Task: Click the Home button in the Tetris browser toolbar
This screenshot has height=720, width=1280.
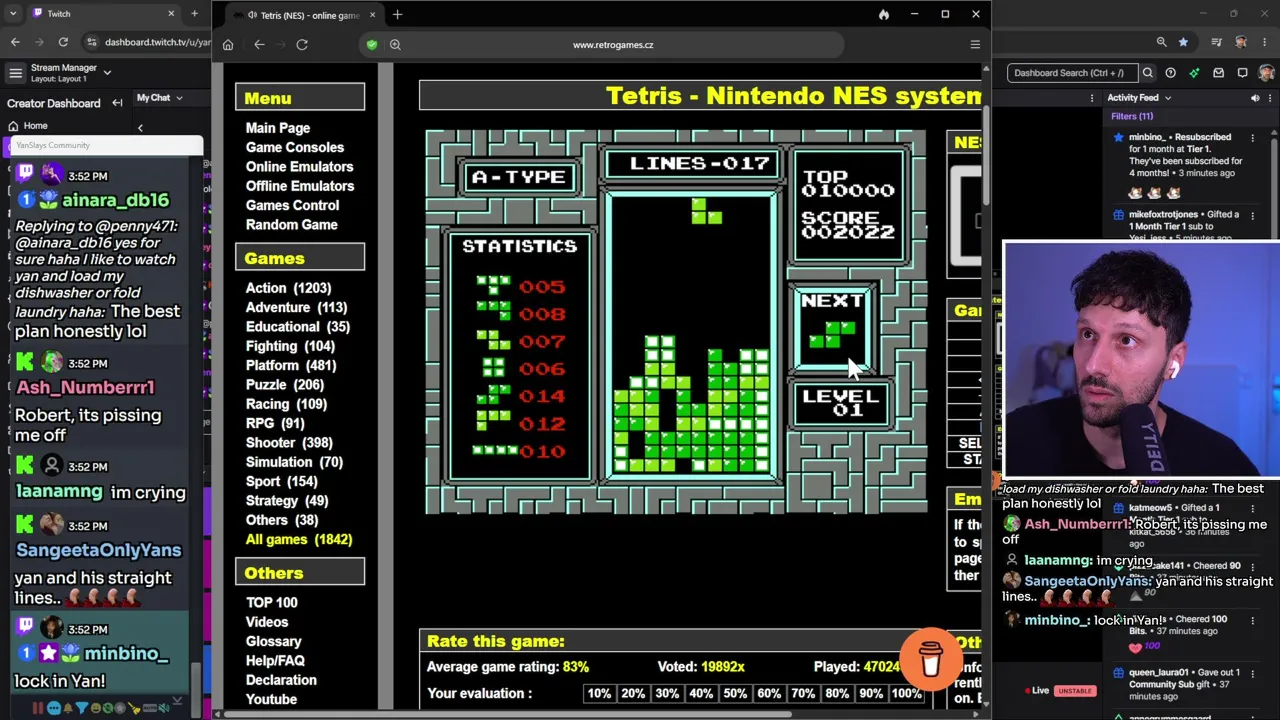Action: (228, 45)
